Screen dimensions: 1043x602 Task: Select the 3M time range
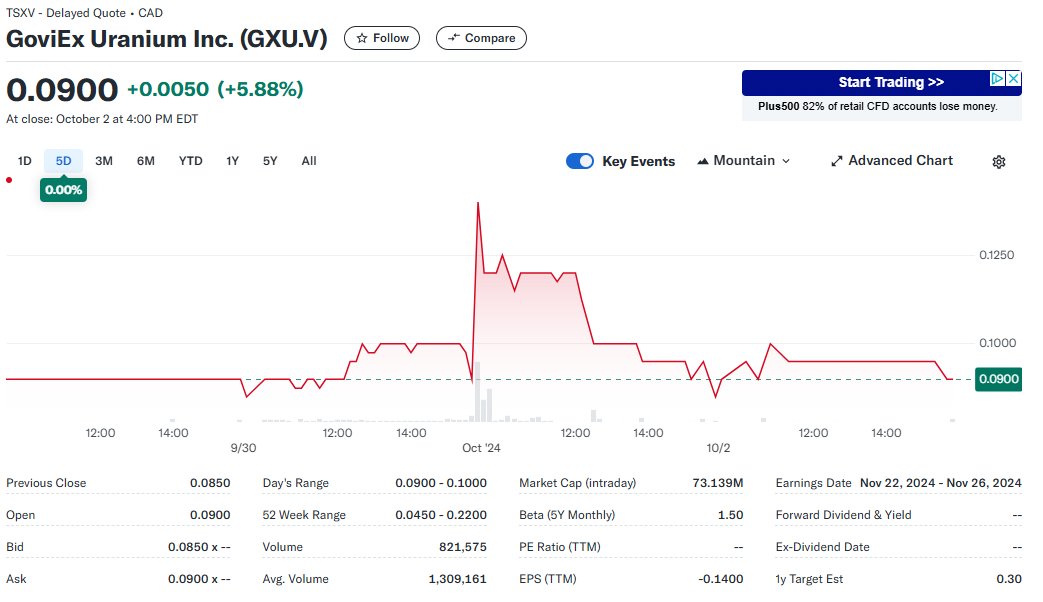(104, 160)
